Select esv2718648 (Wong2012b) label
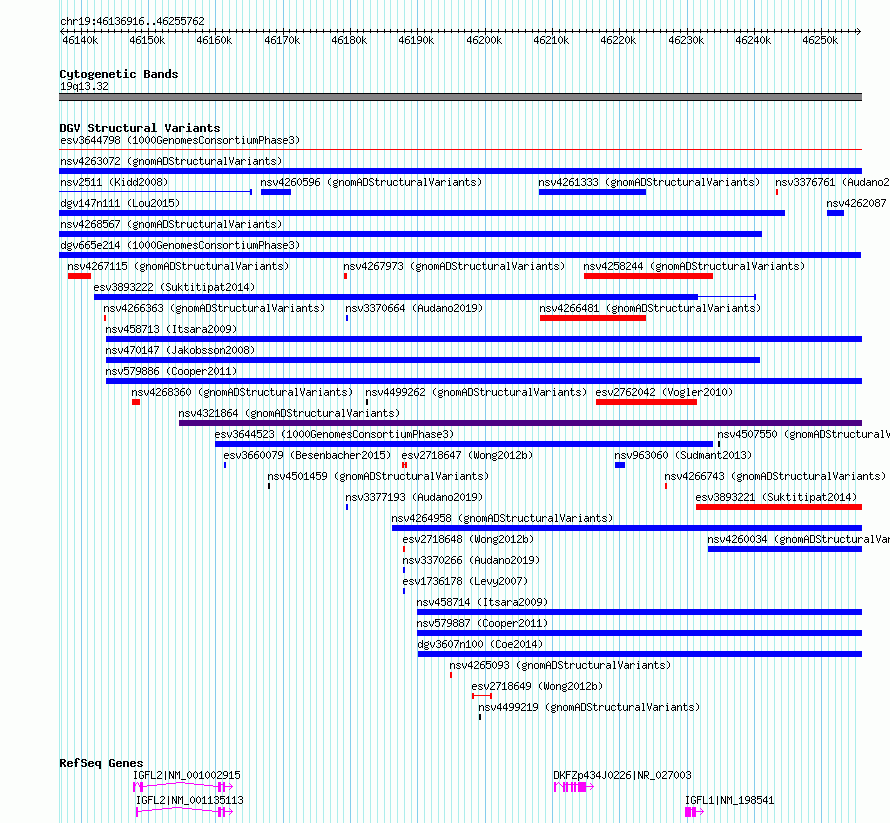The height and width of the screenshot is (823, 890). point(468,539)
